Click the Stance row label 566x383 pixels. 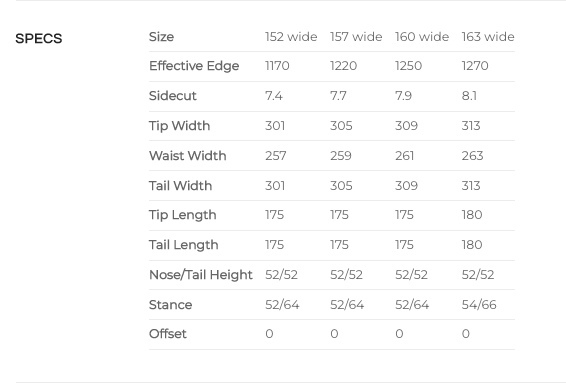(x=170, y=305)
